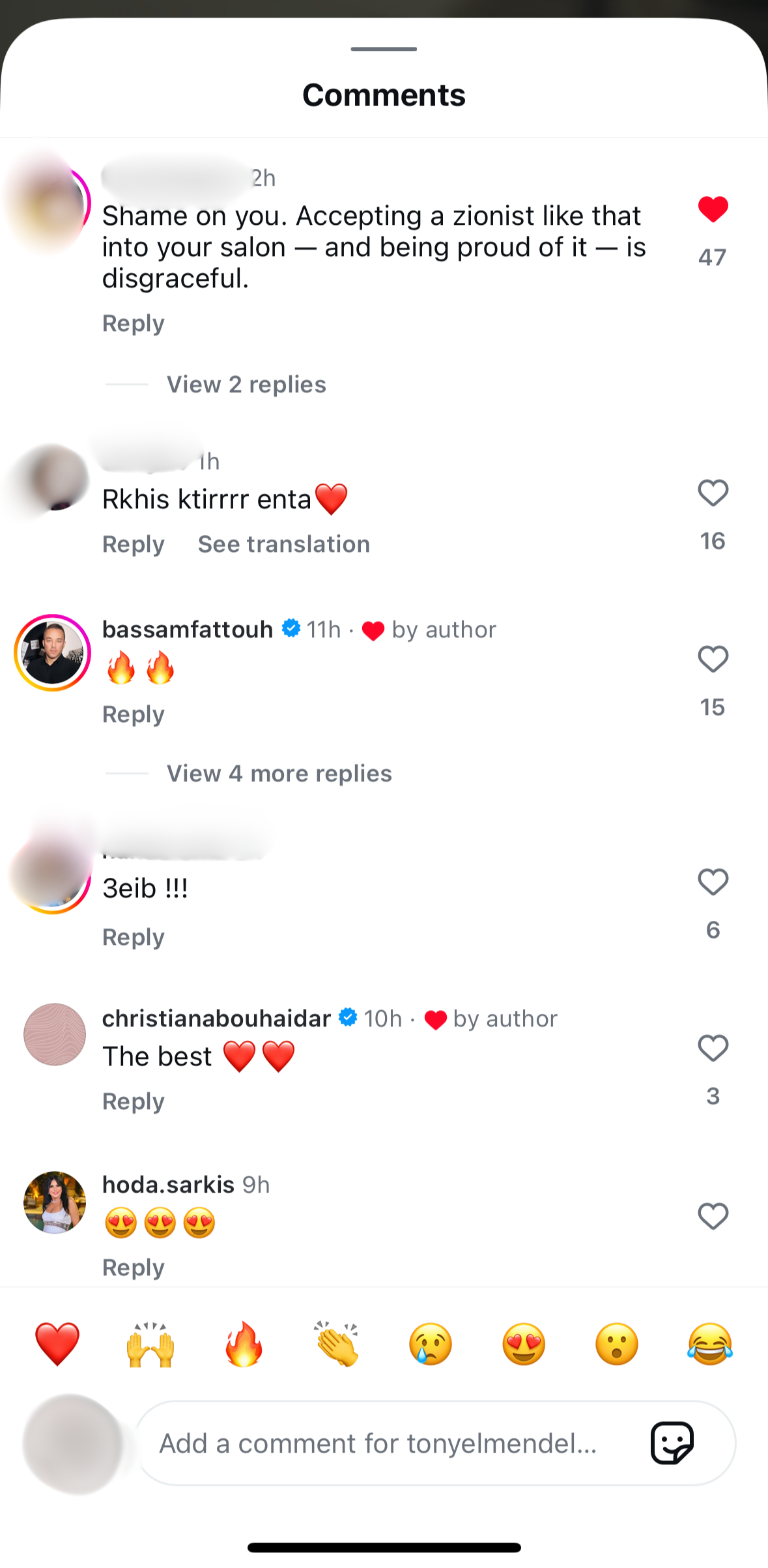
Task: Open christianabouhaidar's profile via username
Action: [216, 1018]
